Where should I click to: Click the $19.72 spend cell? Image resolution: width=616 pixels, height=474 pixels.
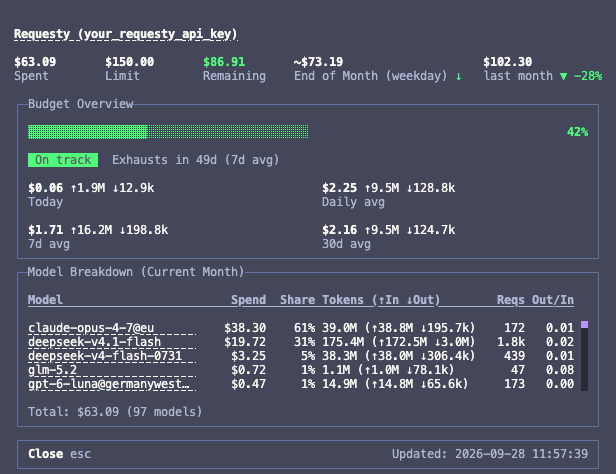coord(245,342)
